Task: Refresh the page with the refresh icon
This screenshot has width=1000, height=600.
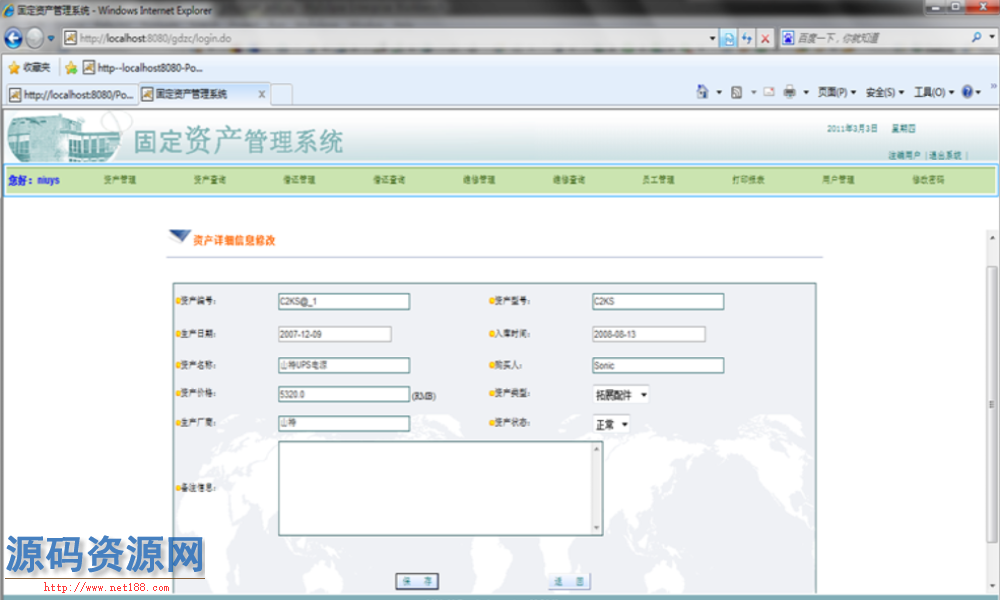Action: click(747, 38)
